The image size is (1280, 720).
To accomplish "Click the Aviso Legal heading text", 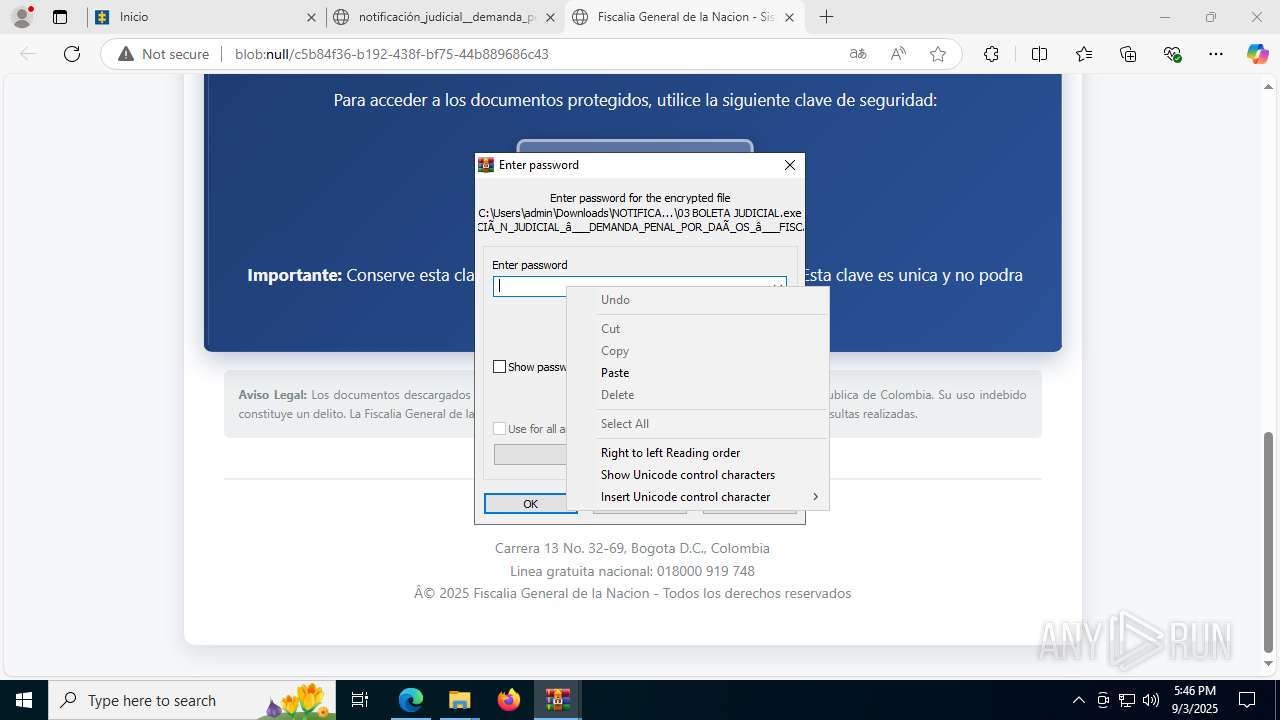I will tap(273, 395).
